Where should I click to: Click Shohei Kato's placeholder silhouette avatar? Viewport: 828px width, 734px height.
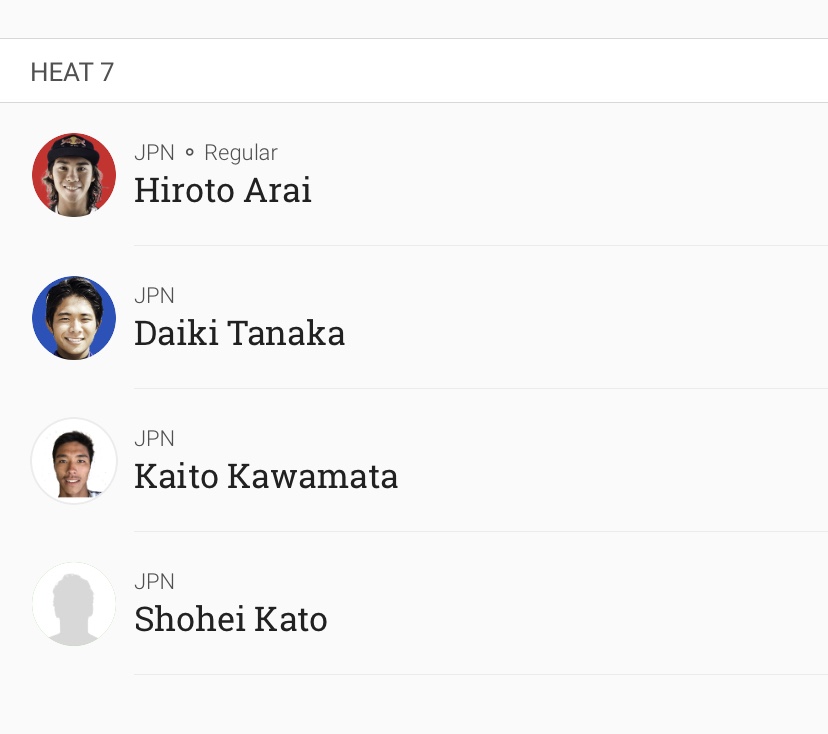(x=74, y=604)
